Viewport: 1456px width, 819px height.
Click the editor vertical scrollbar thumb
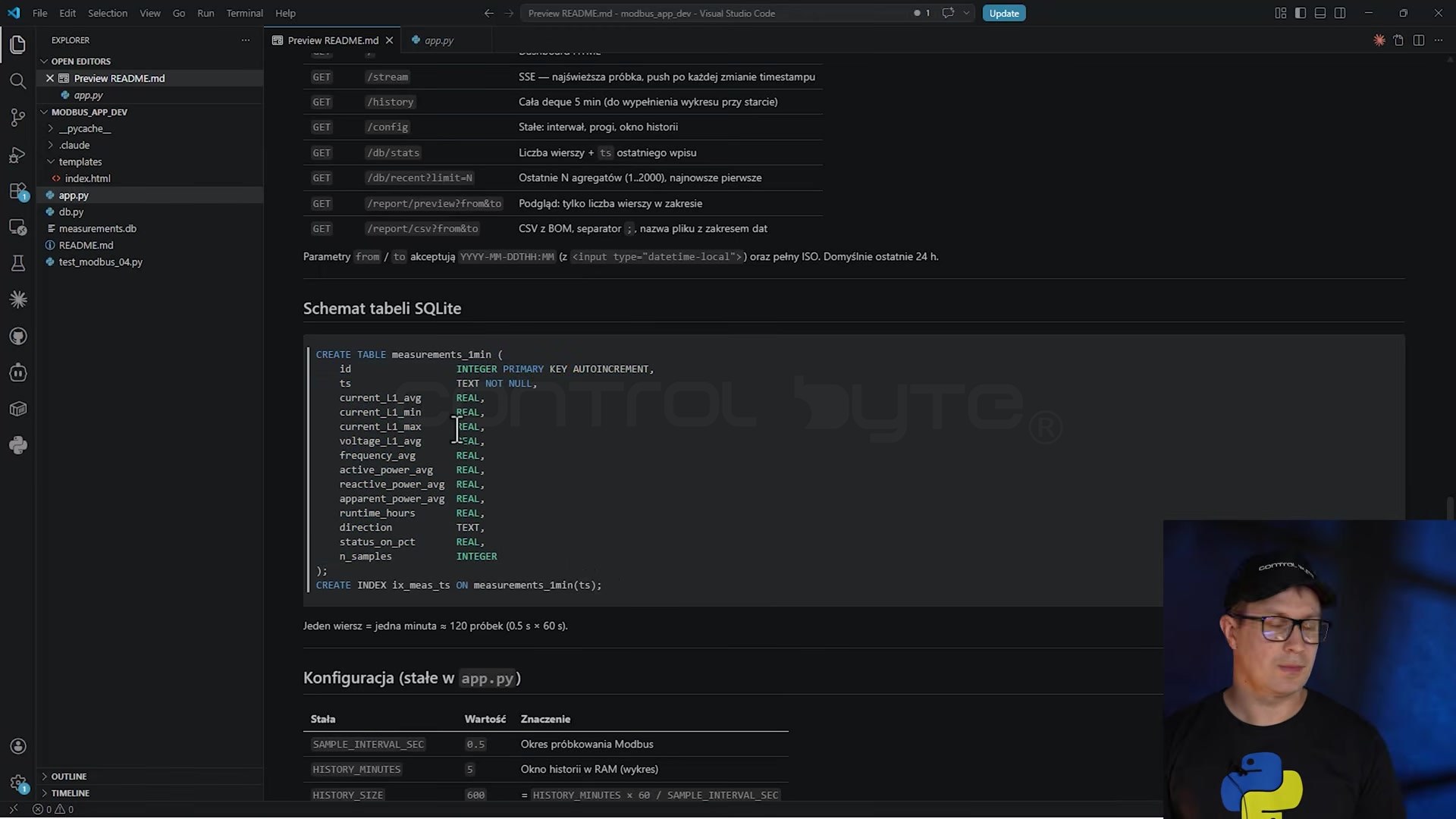1450,510
